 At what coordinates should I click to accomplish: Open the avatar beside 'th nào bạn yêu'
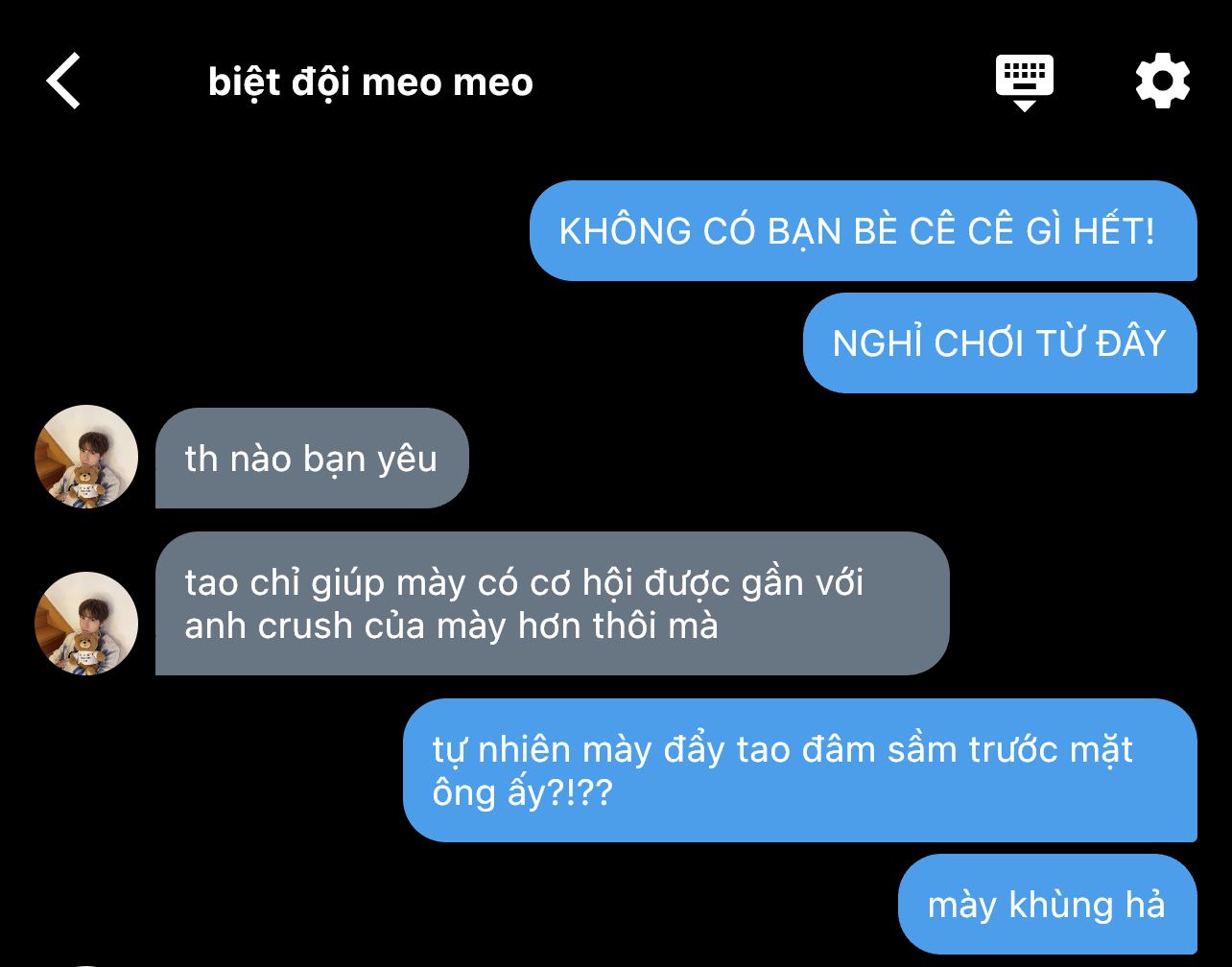pos(86,457)
